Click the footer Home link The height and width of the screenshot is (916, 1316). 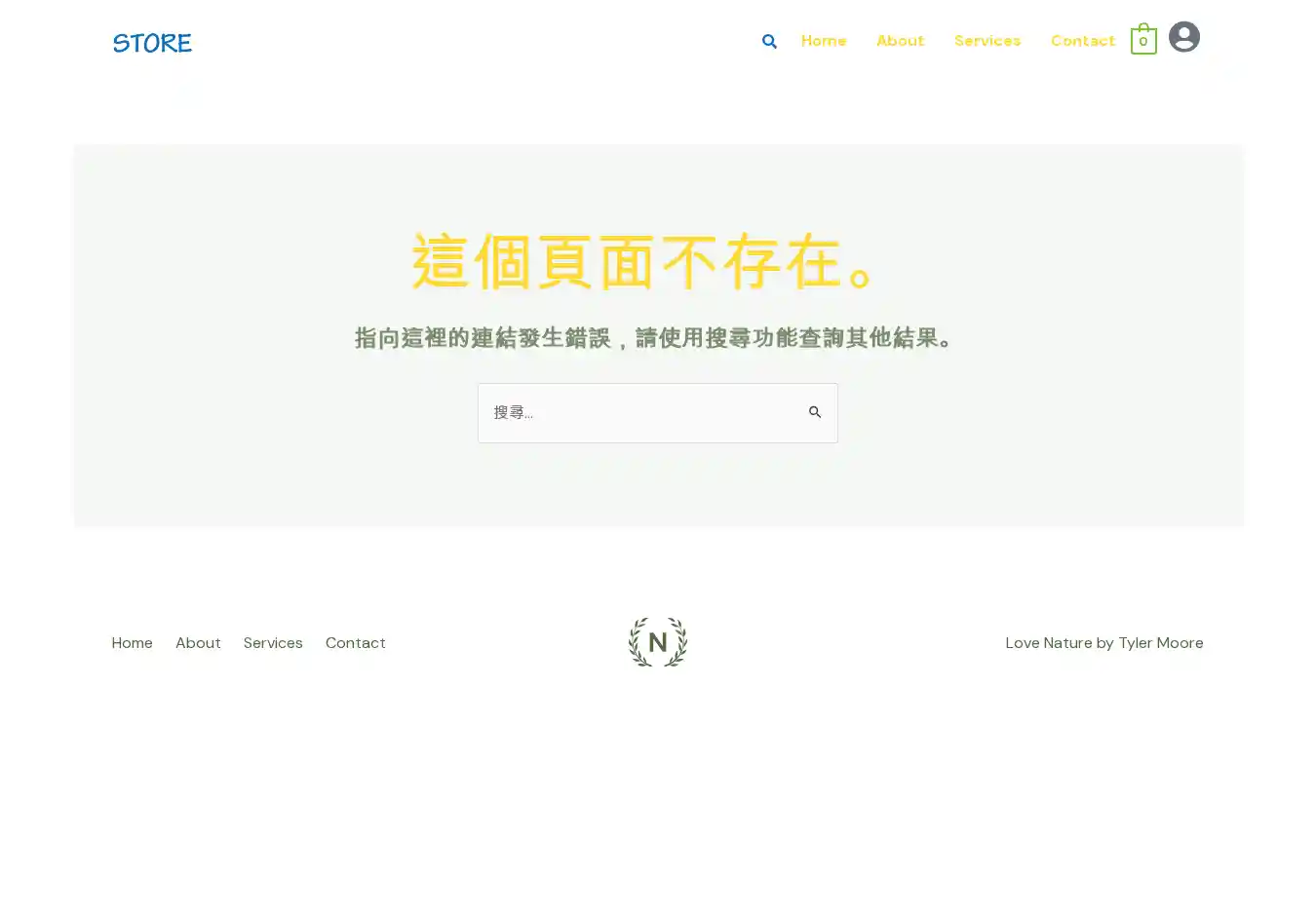pyautogui.click(x=132, y=643)
